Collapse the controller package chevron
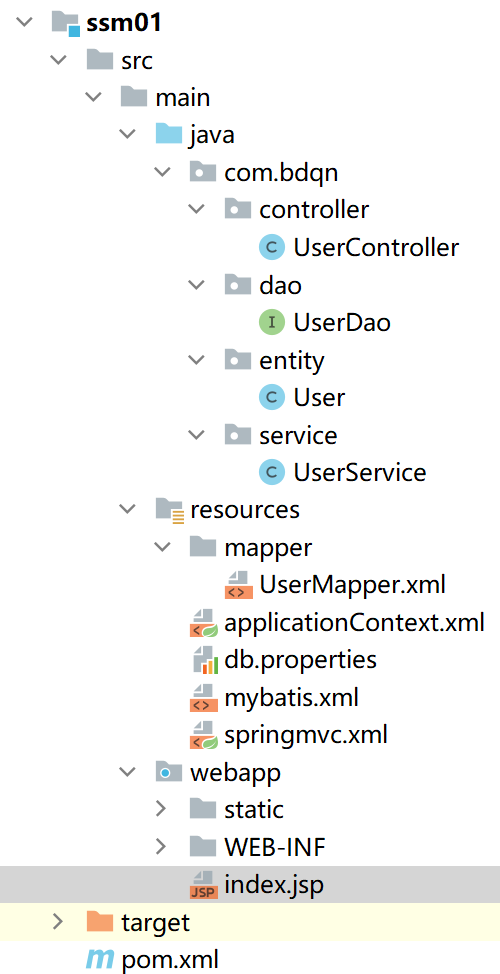 point(197,210)
